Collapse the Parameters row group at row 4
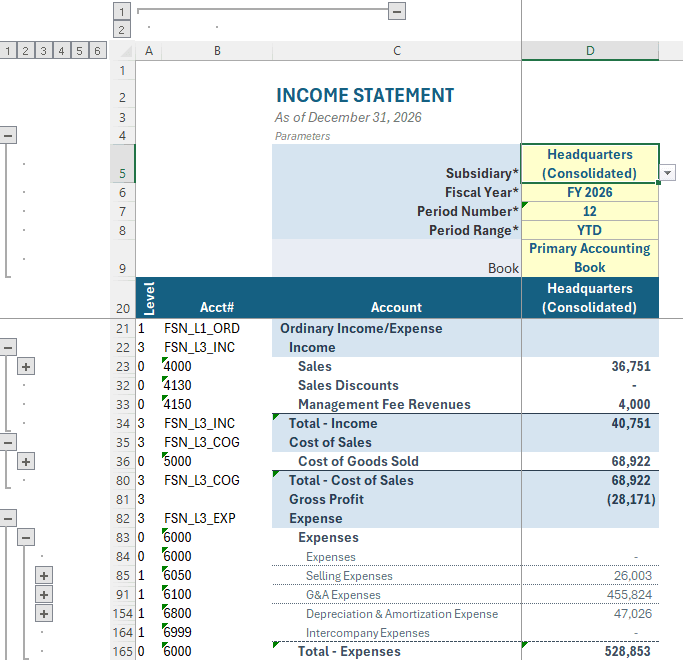Image resolution: width=683 pixels, height=660 pixels. point(8,135)
